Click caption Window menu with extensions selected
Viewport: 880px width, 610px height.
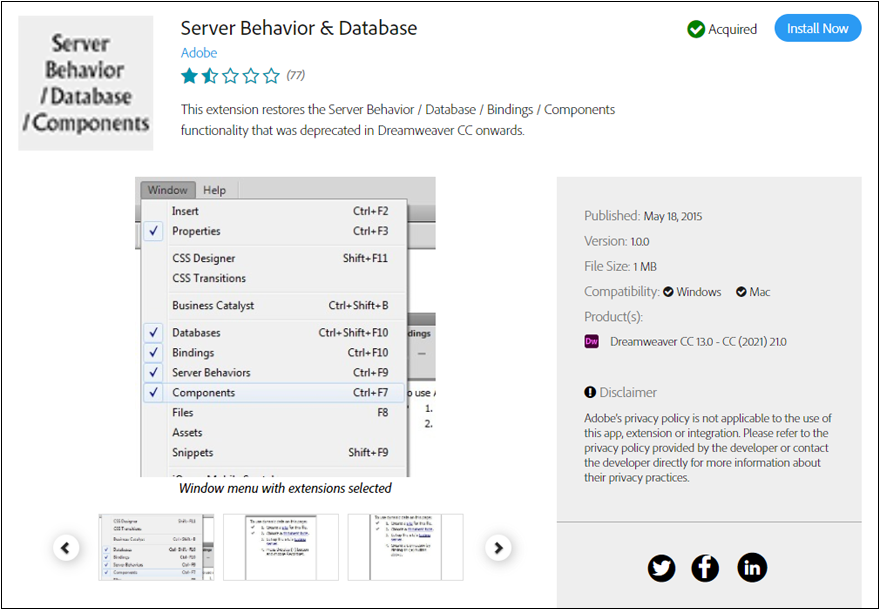tap(285, 488)
